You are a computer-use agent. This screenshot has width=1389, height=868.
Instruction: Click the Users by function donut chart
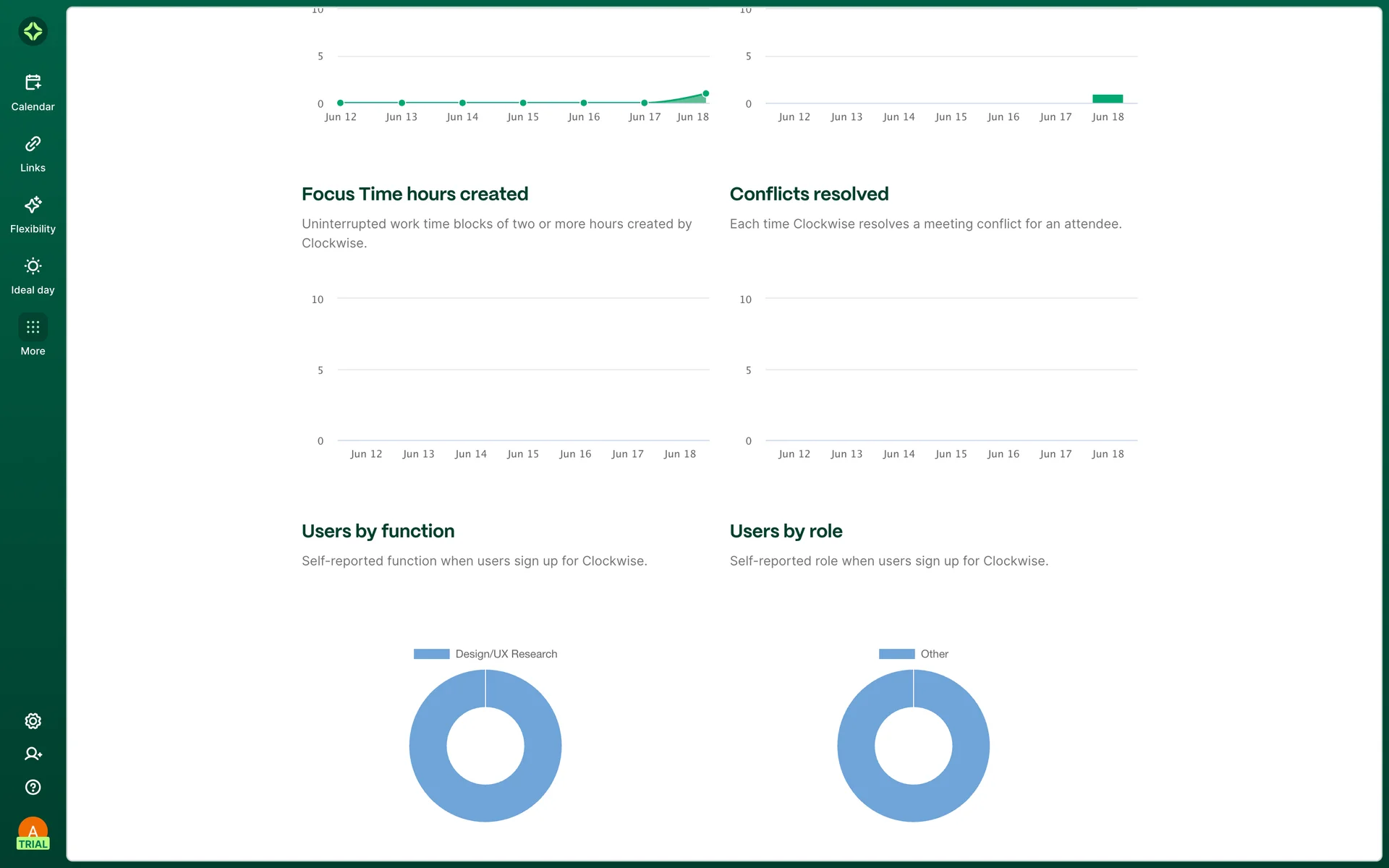(429, 746)
